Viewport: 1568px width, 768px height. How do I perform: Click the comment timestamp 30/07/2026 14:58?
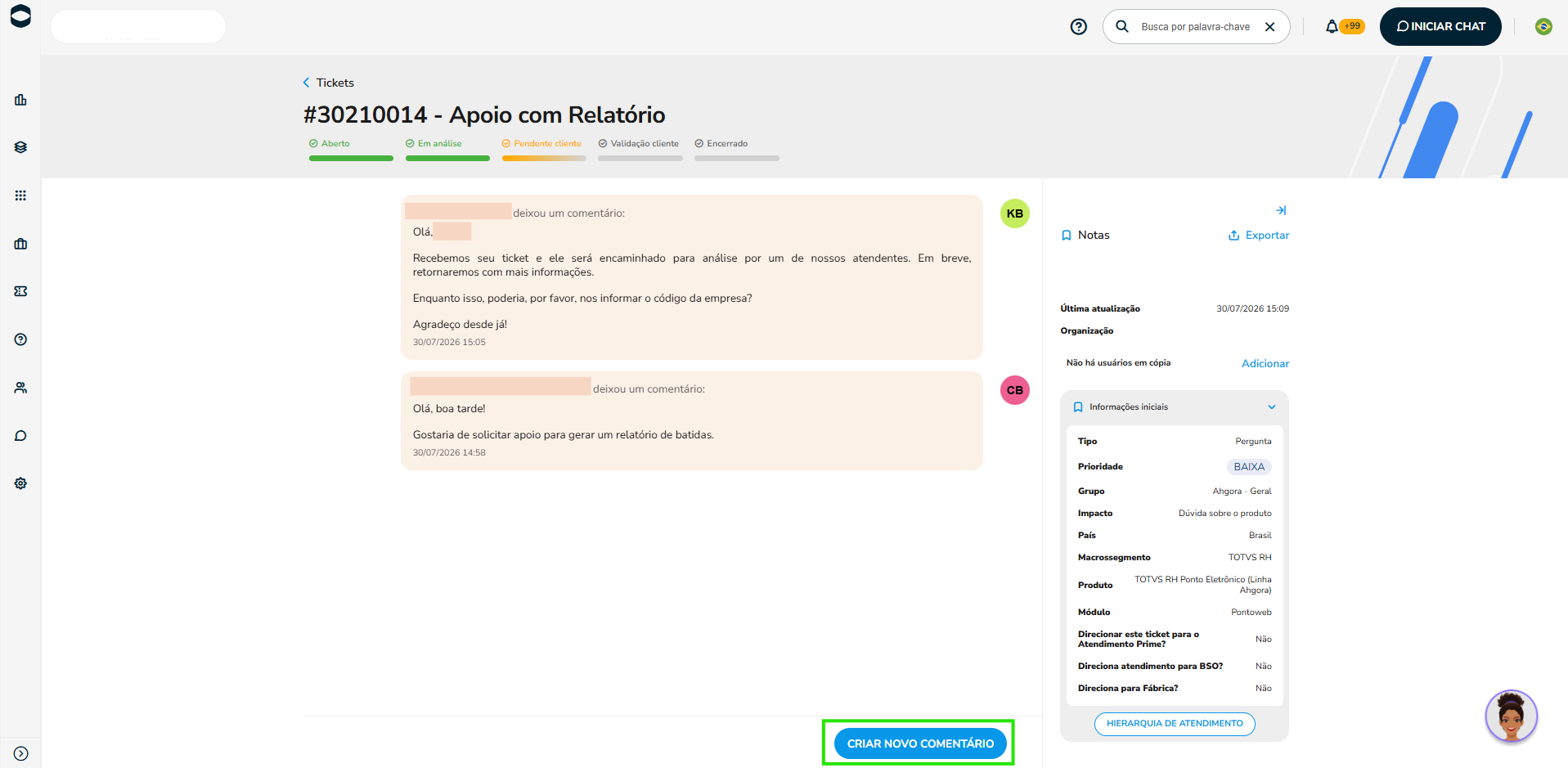449,453
